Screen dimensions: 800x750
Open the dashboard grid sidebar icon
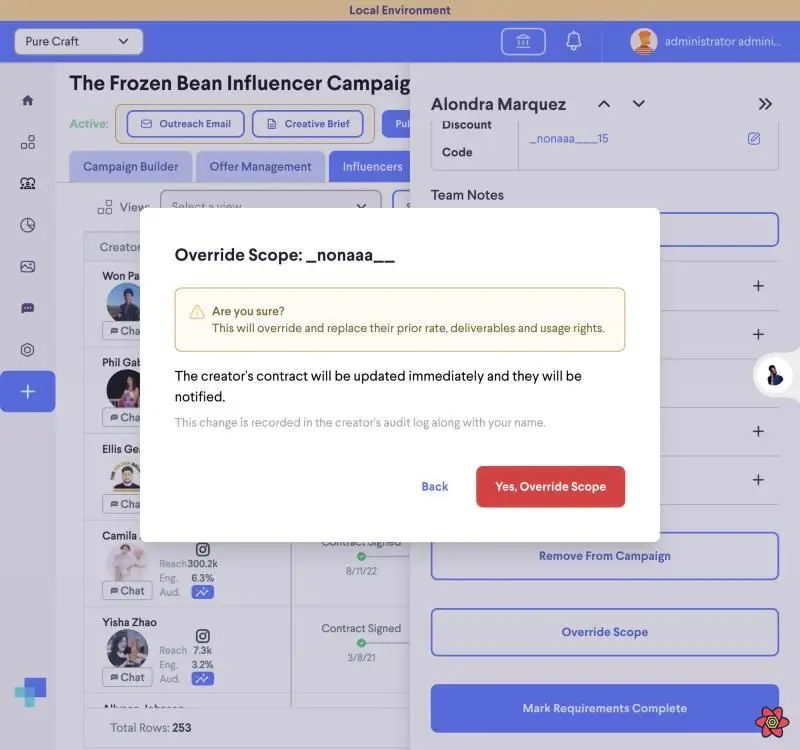pyautogui.click(x=28, y=142)
